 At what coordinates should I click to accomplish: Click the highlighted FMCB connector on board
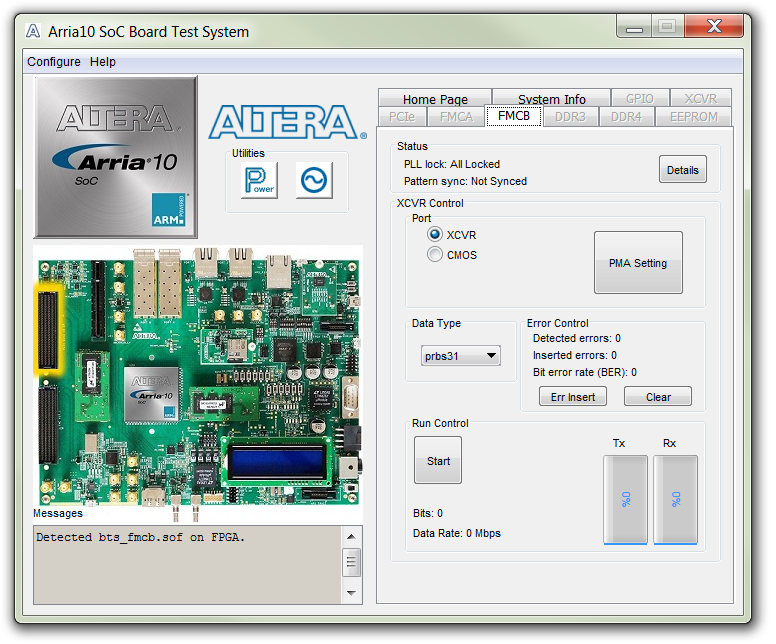click(47, 329)
